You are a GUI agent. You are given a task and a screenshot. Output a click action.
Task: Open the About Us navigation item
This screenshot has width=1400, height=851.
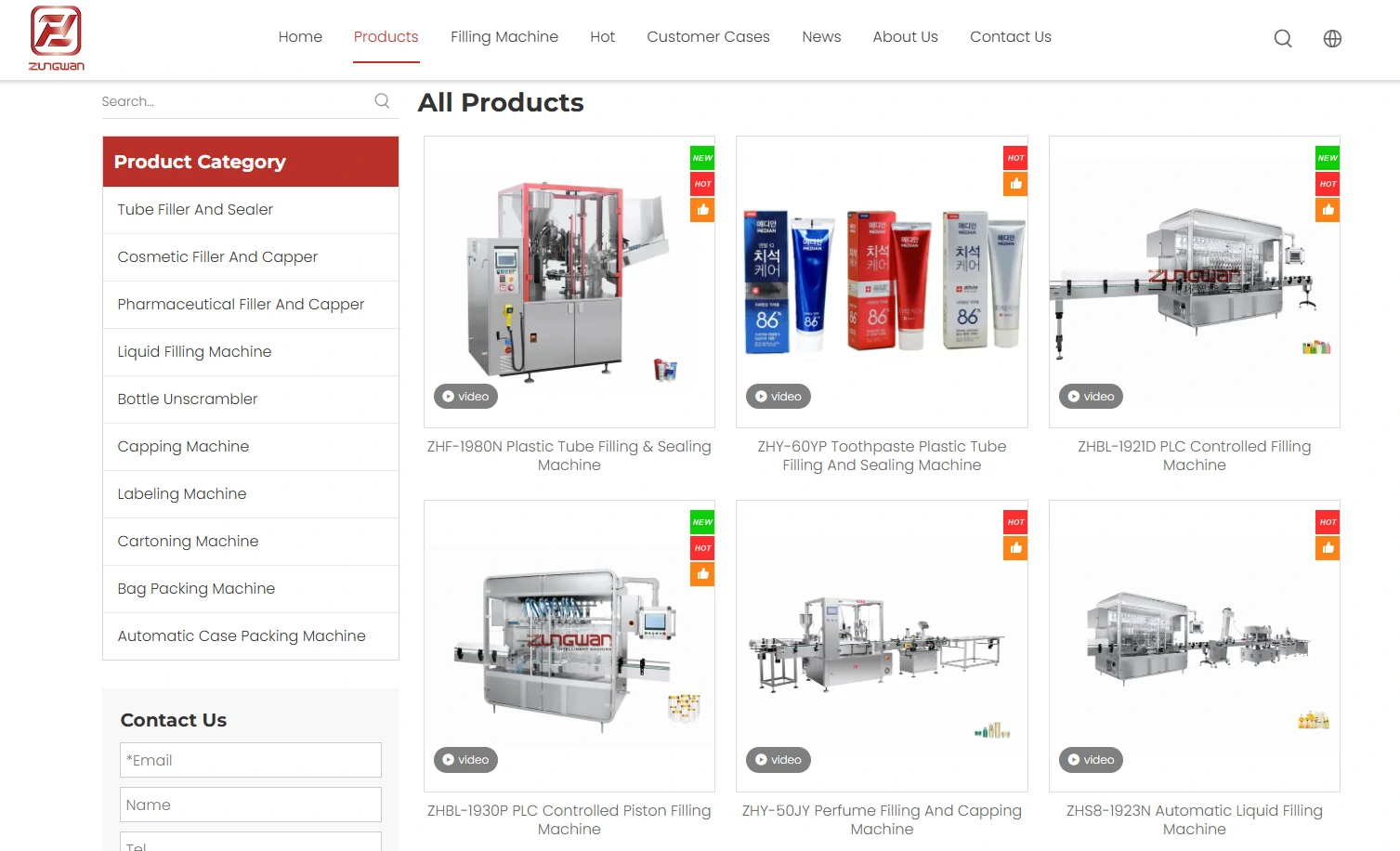[905, 37]
